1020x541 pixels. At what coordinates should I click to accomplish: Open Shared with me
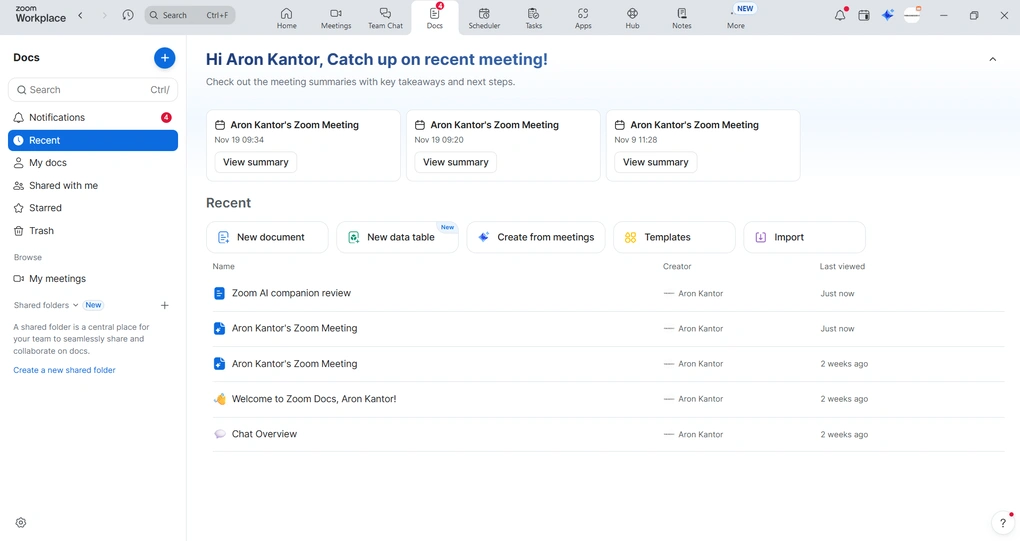[93, 185]
